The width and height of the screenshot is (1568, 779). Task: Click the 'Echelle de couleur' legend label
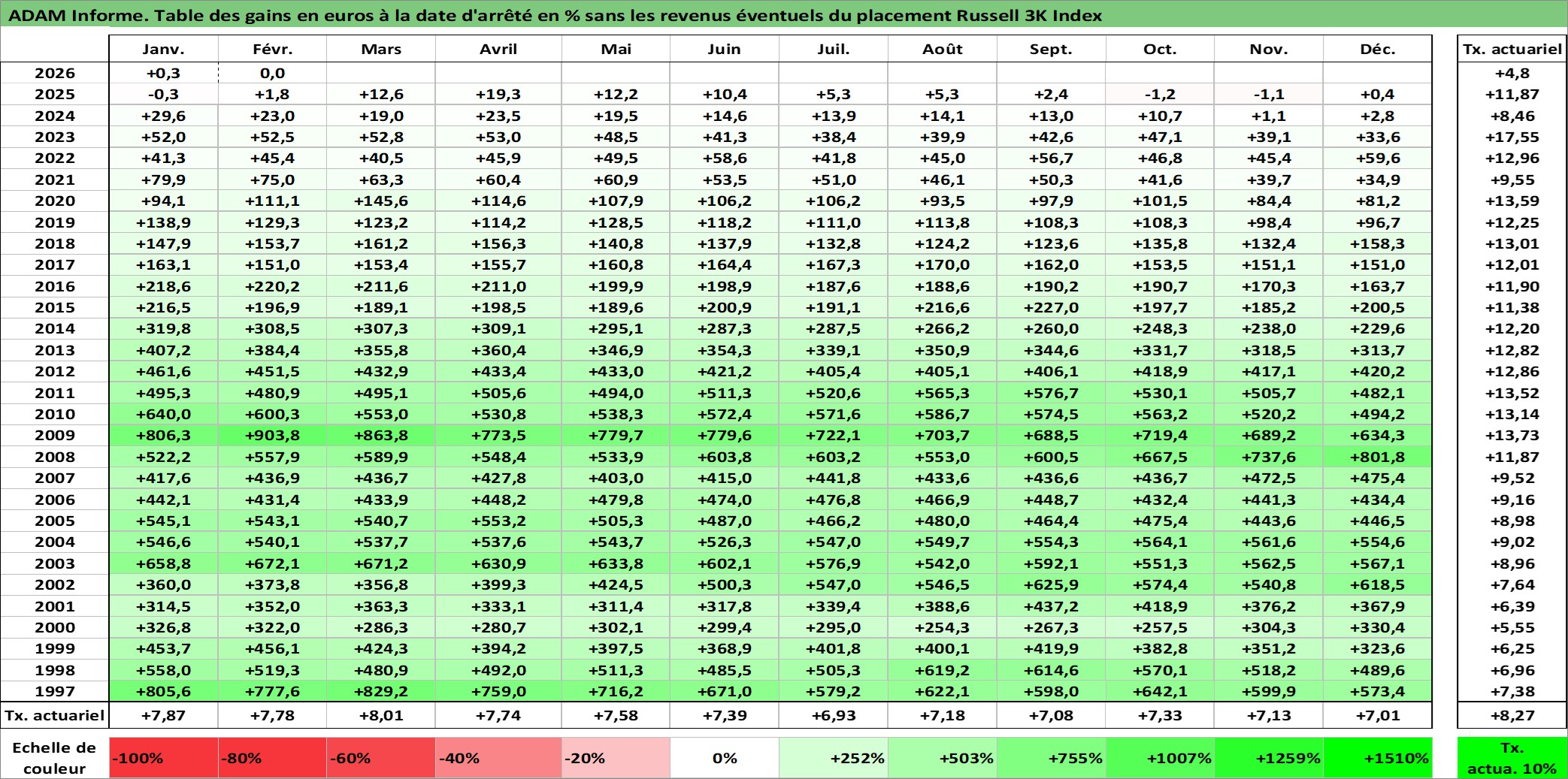point(55,758)
